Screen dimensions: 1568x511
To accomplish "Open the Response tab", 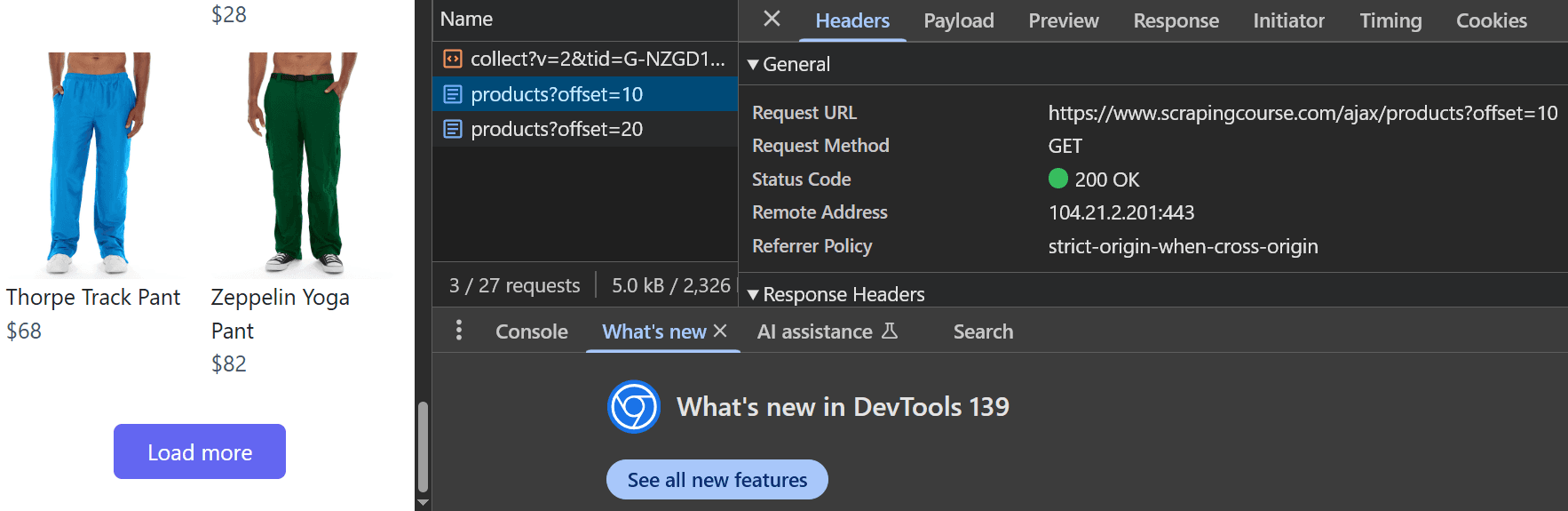I will 1176,20.
